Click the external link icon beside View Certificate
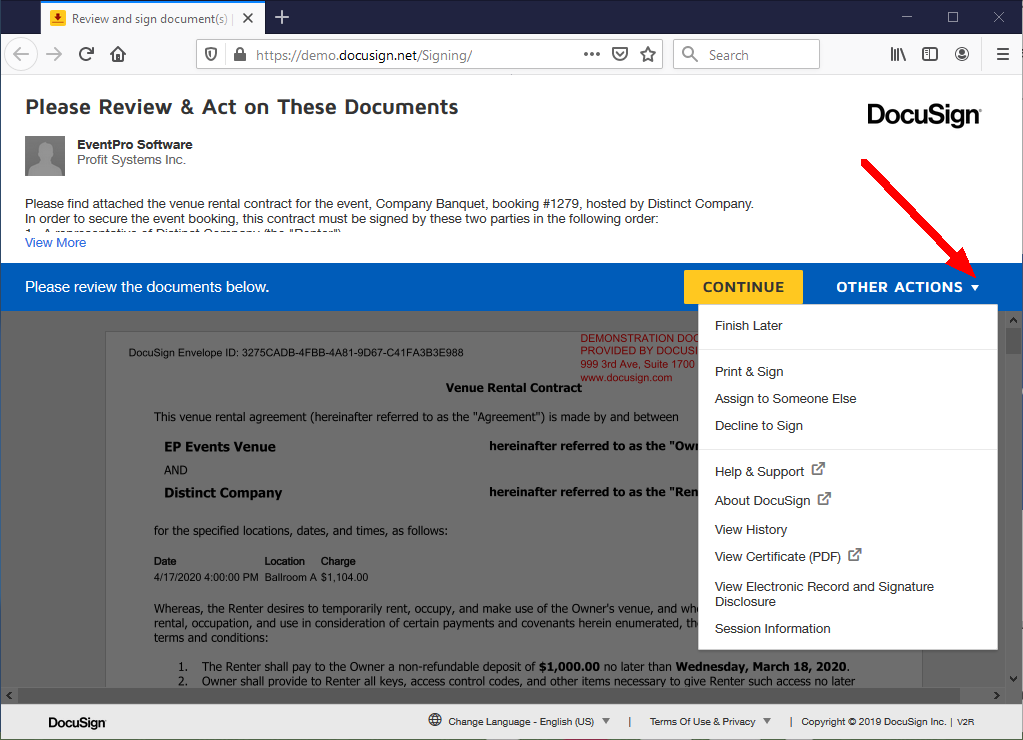 tap(855, 555)
